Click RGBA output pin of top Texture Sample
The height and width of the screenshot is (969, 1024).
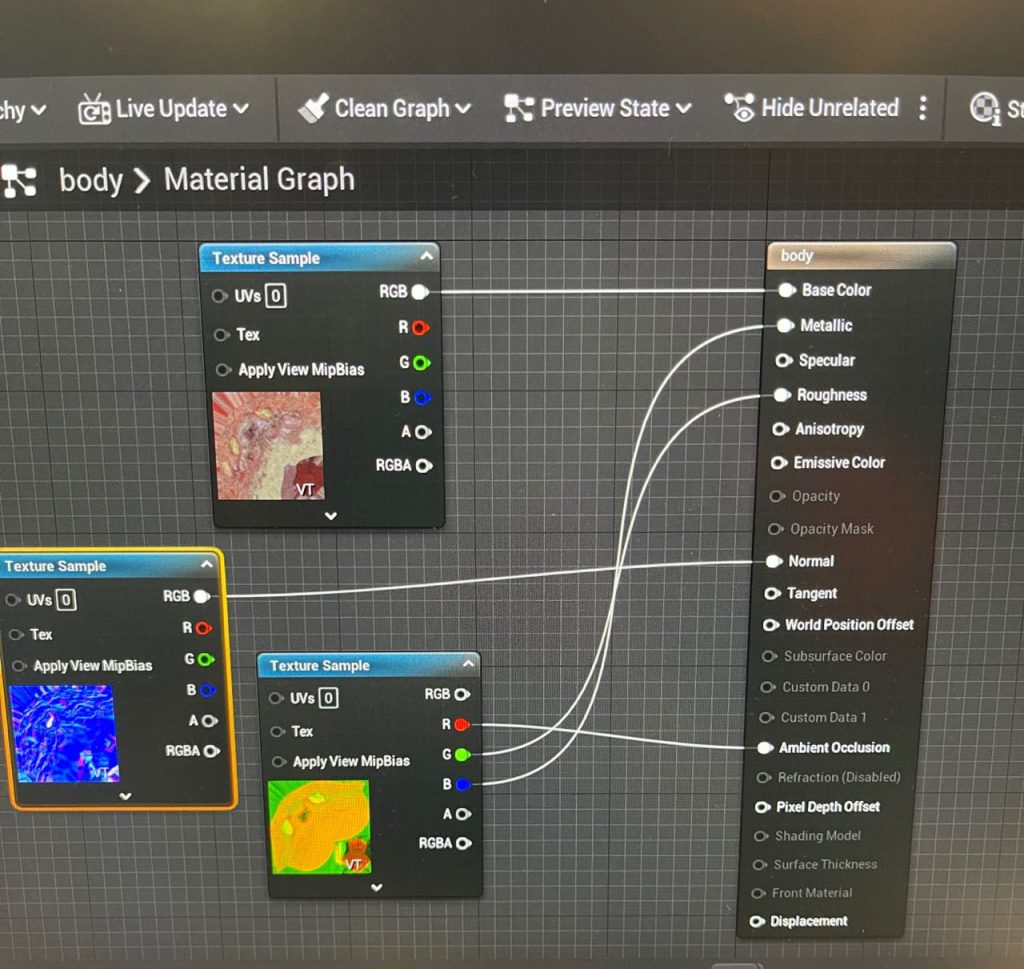(x=424, y=466)
